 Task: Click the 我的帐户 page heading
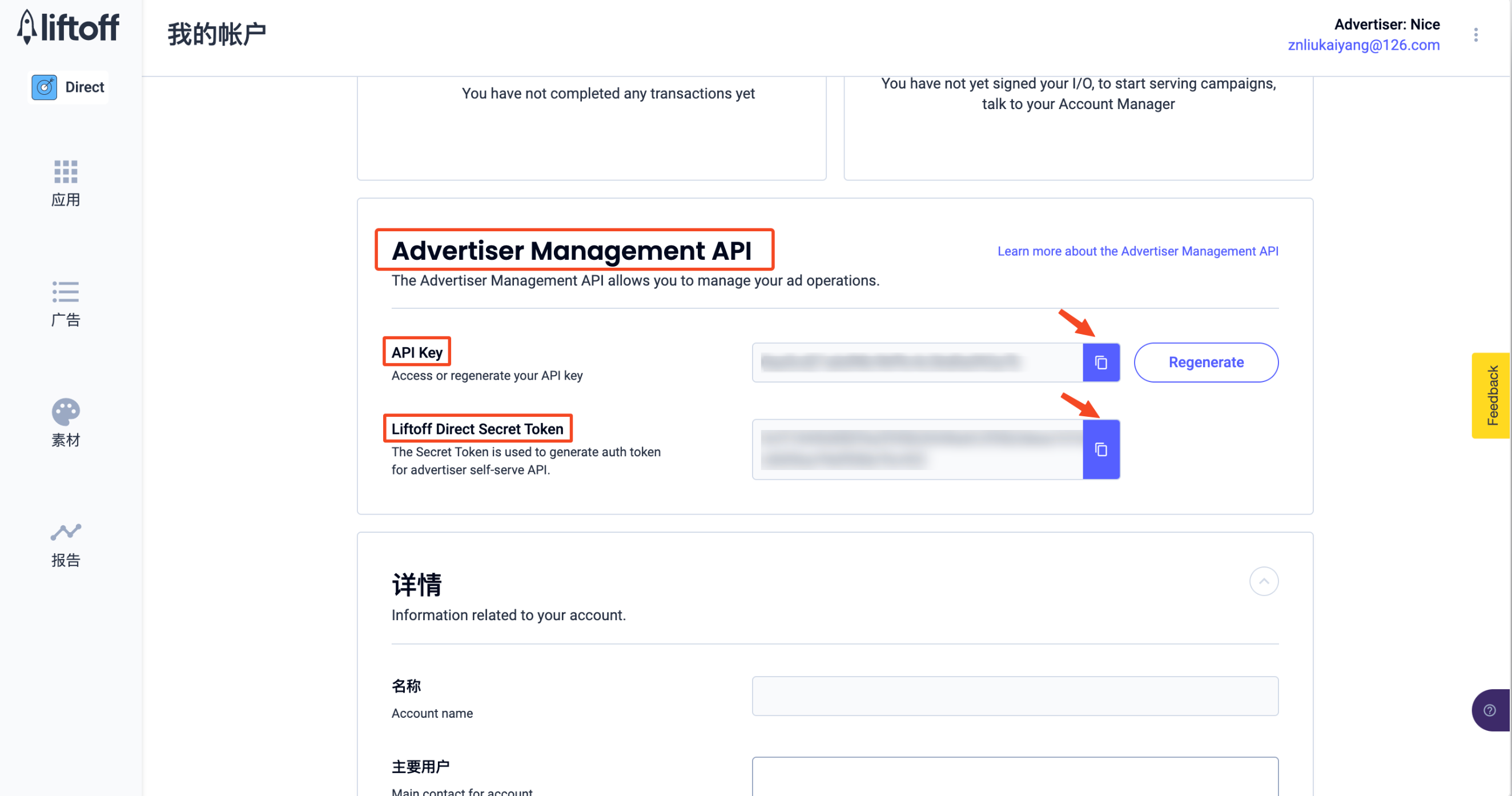pos(216,34)
